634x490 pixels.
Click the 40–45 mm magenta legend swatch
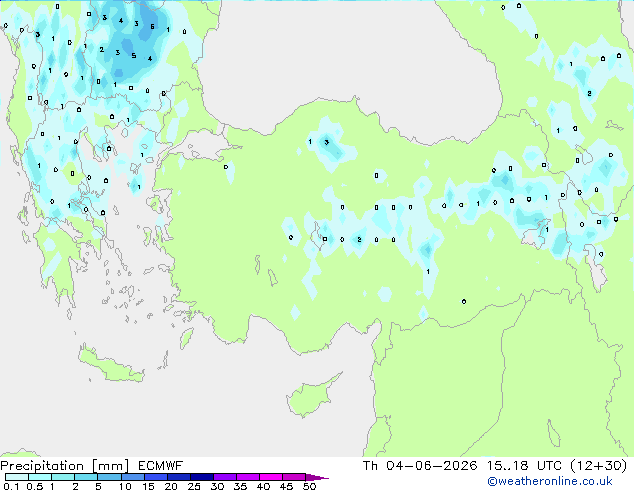pyautogui.click(x=271, y=477)
